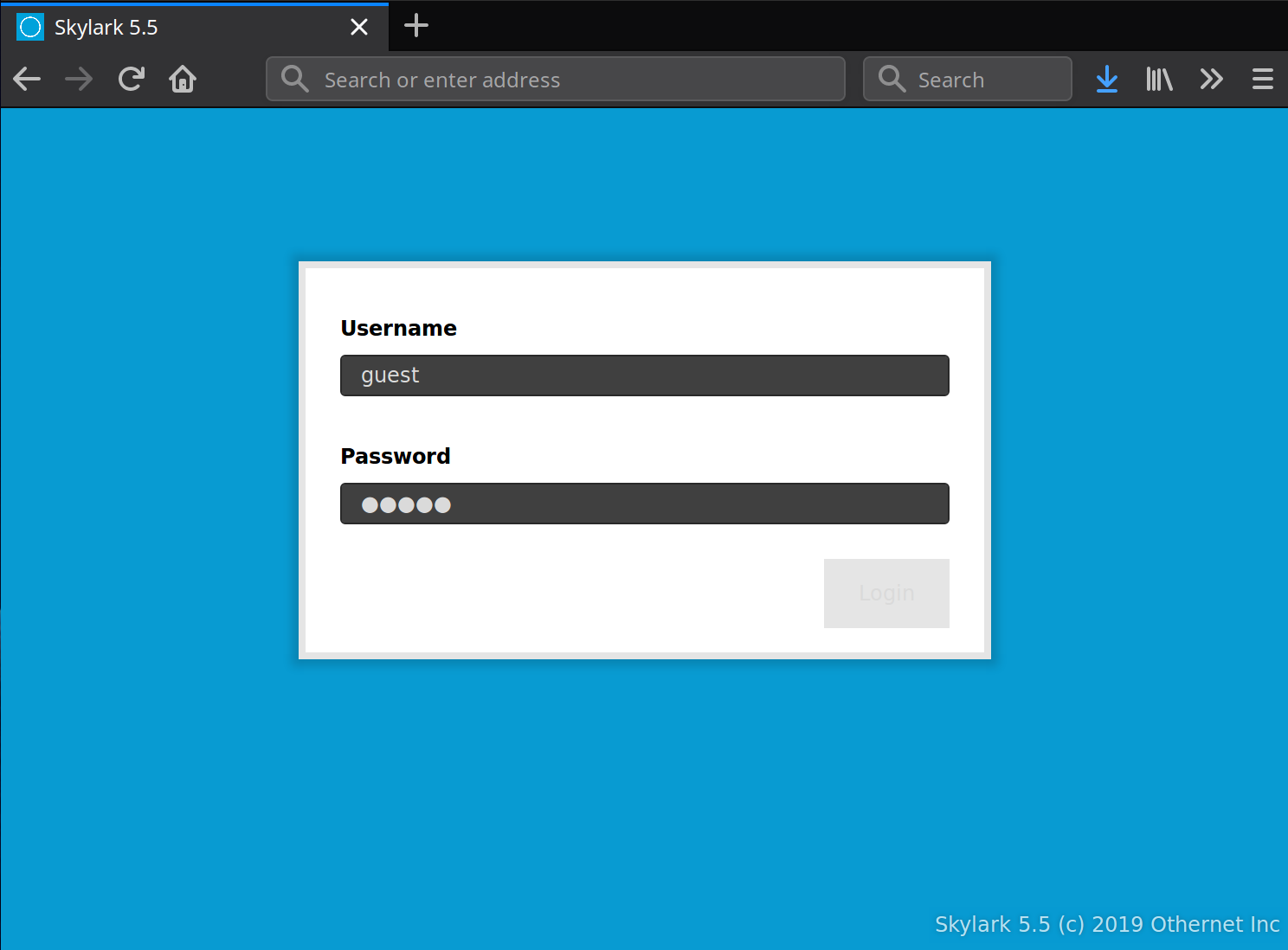Open a new tab with plus
Screen dimensions: 1288x950
(416, 26)
